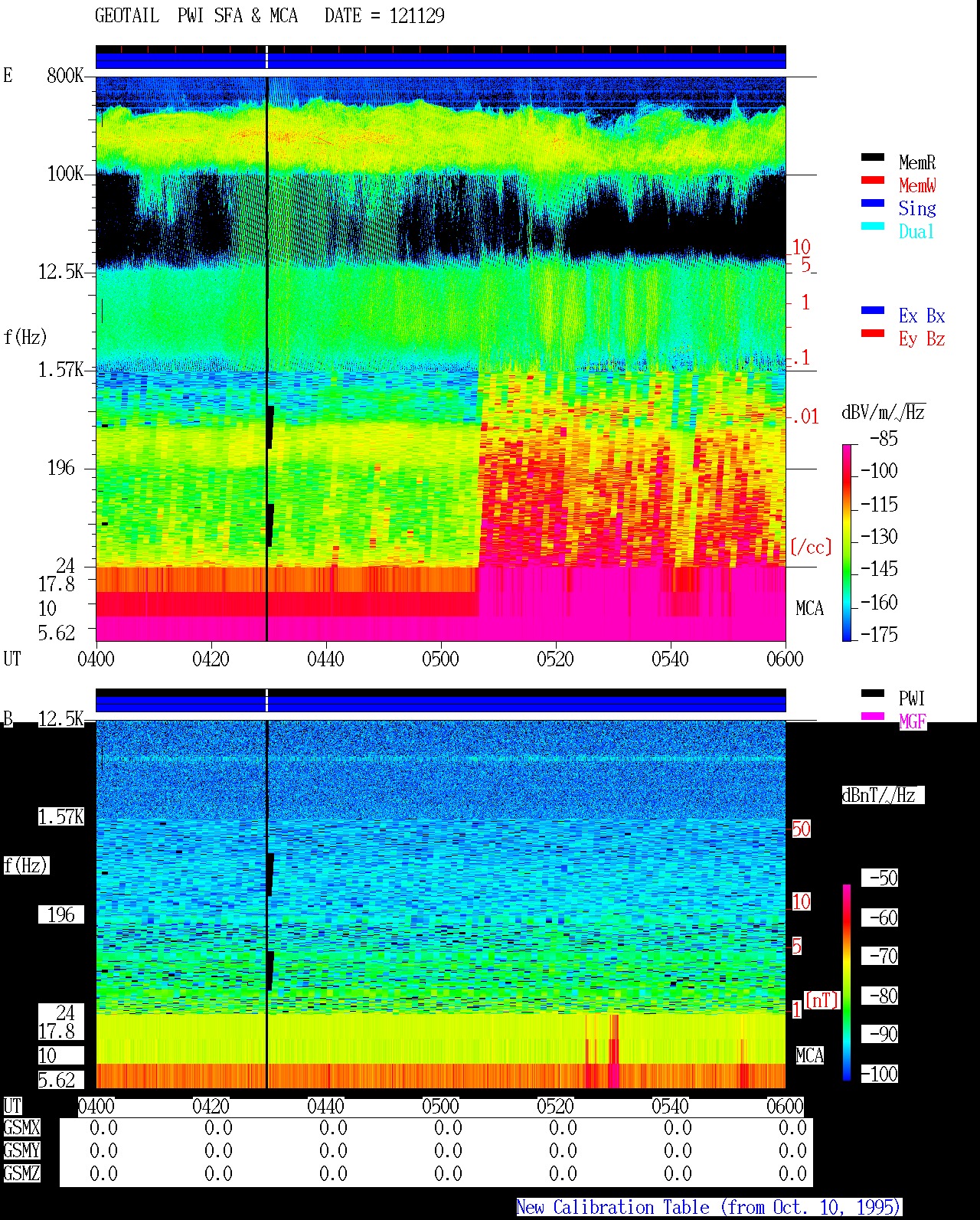Click the red 50 nT scale label
The height and width of the screenshot is (1220, 980).
pyautogui.click(x=801, y=829)
